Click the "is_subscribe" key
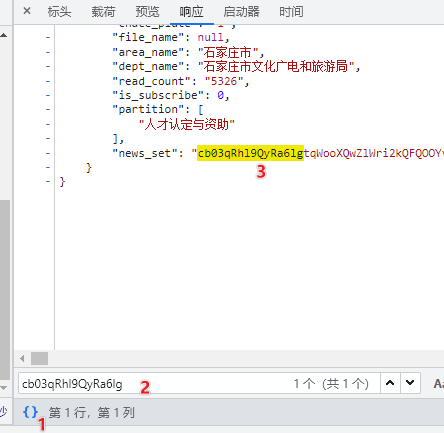This screenshot has height=433, width=444. tap(158, 95)
